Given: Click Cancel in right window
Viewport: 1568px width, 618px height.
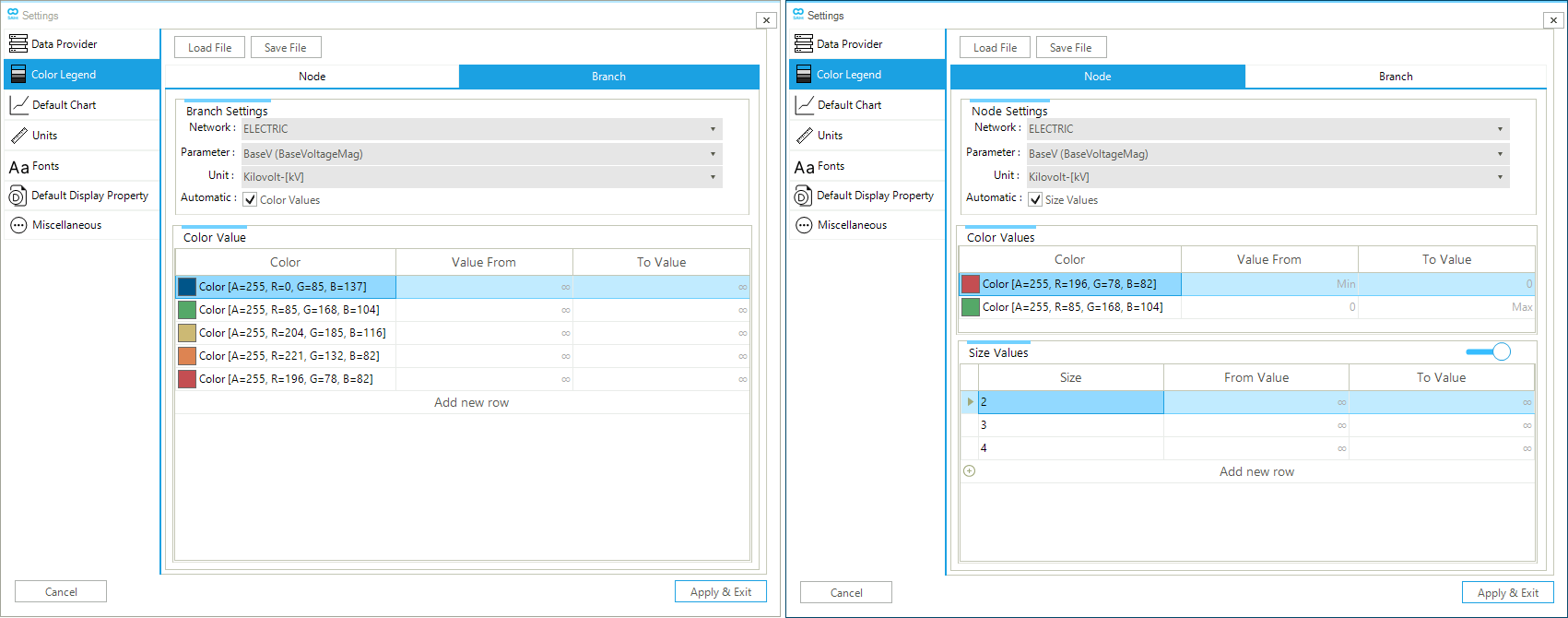Looking at the screenshot, I should (846, 593).
